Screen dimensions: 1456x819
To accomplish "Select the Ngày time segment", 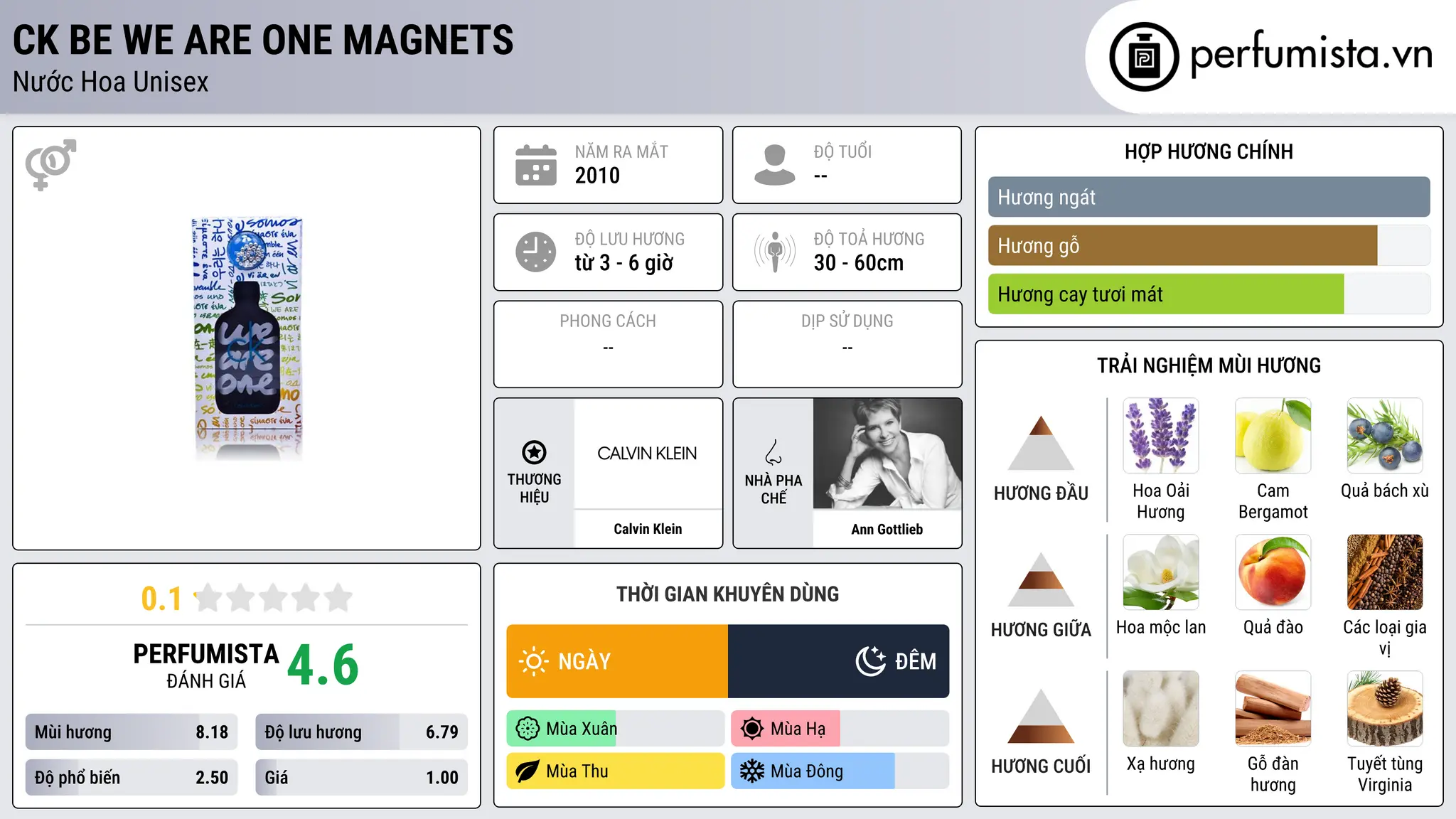I will point(617,661).
